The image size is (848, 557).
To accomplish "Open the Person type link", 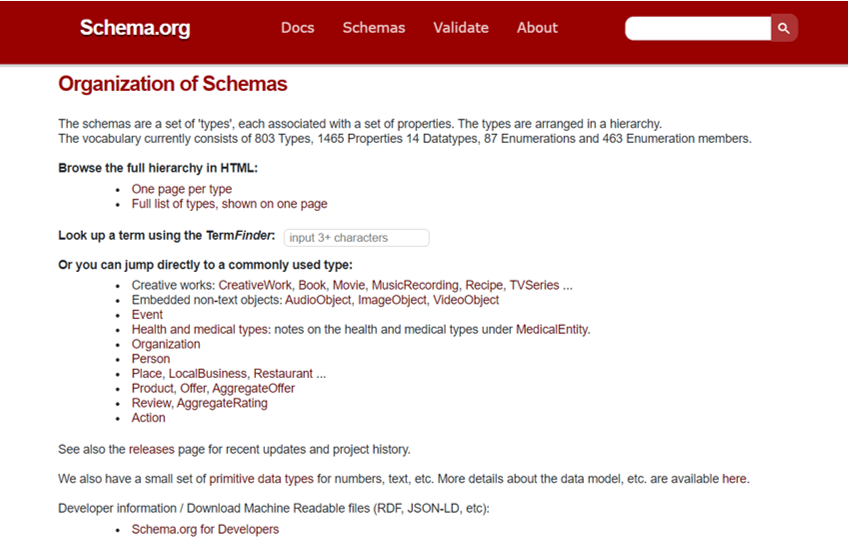I will point(151,359).
